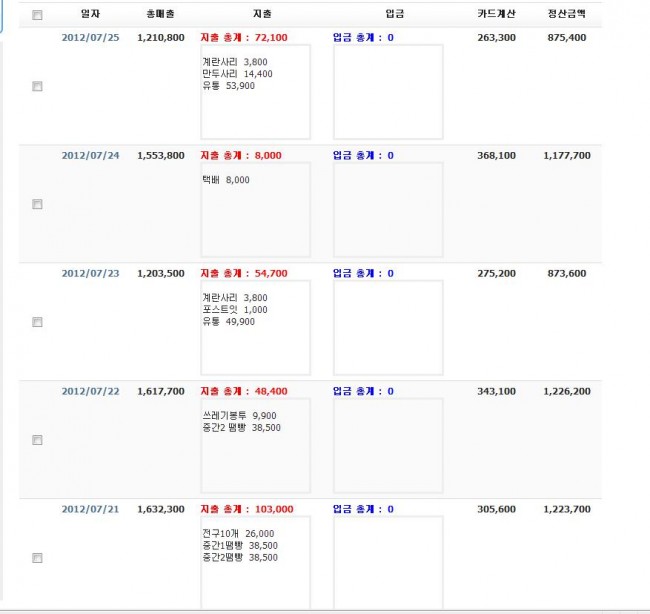This screenshot has width=650, height=614.
Task: Select the 2012/07/22 date link
Action: click(90, 391)
